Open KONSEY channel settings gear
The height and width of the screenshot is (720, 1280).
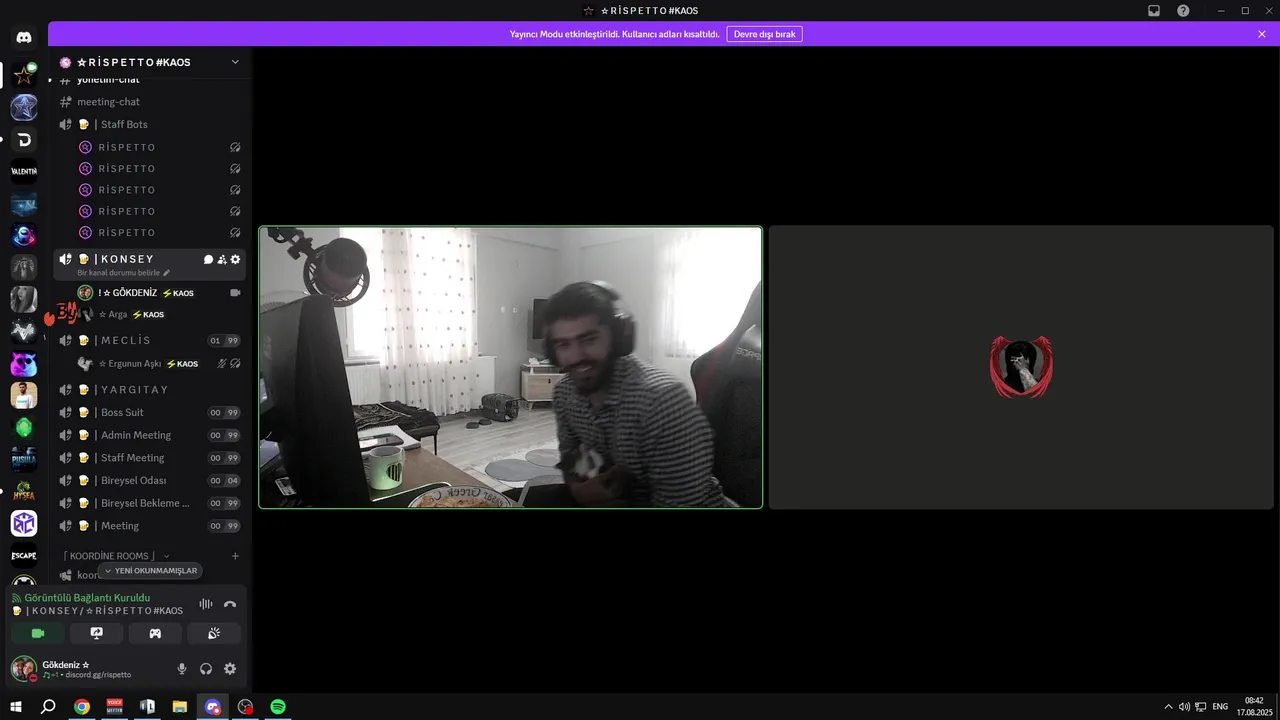tap(235, 259)
